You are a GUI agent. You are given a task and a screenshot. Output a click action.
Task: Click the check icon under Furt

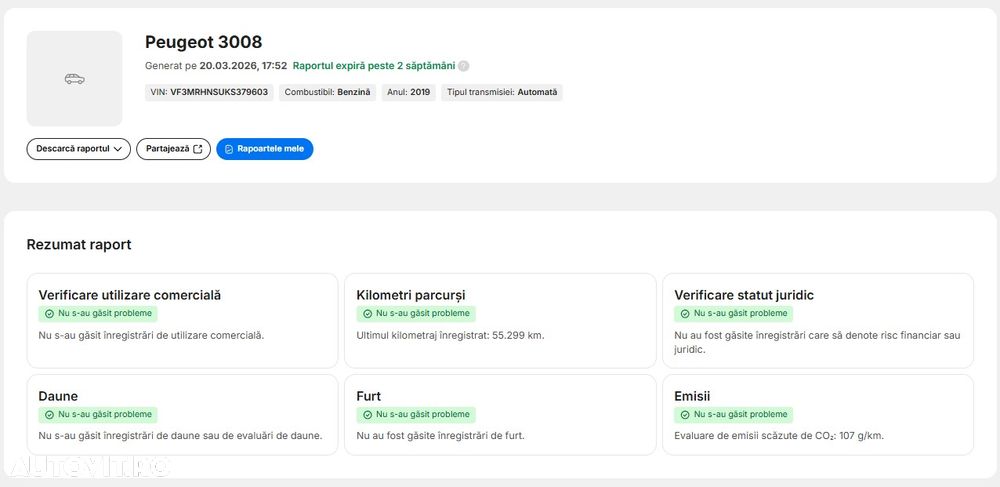(367, 414)
